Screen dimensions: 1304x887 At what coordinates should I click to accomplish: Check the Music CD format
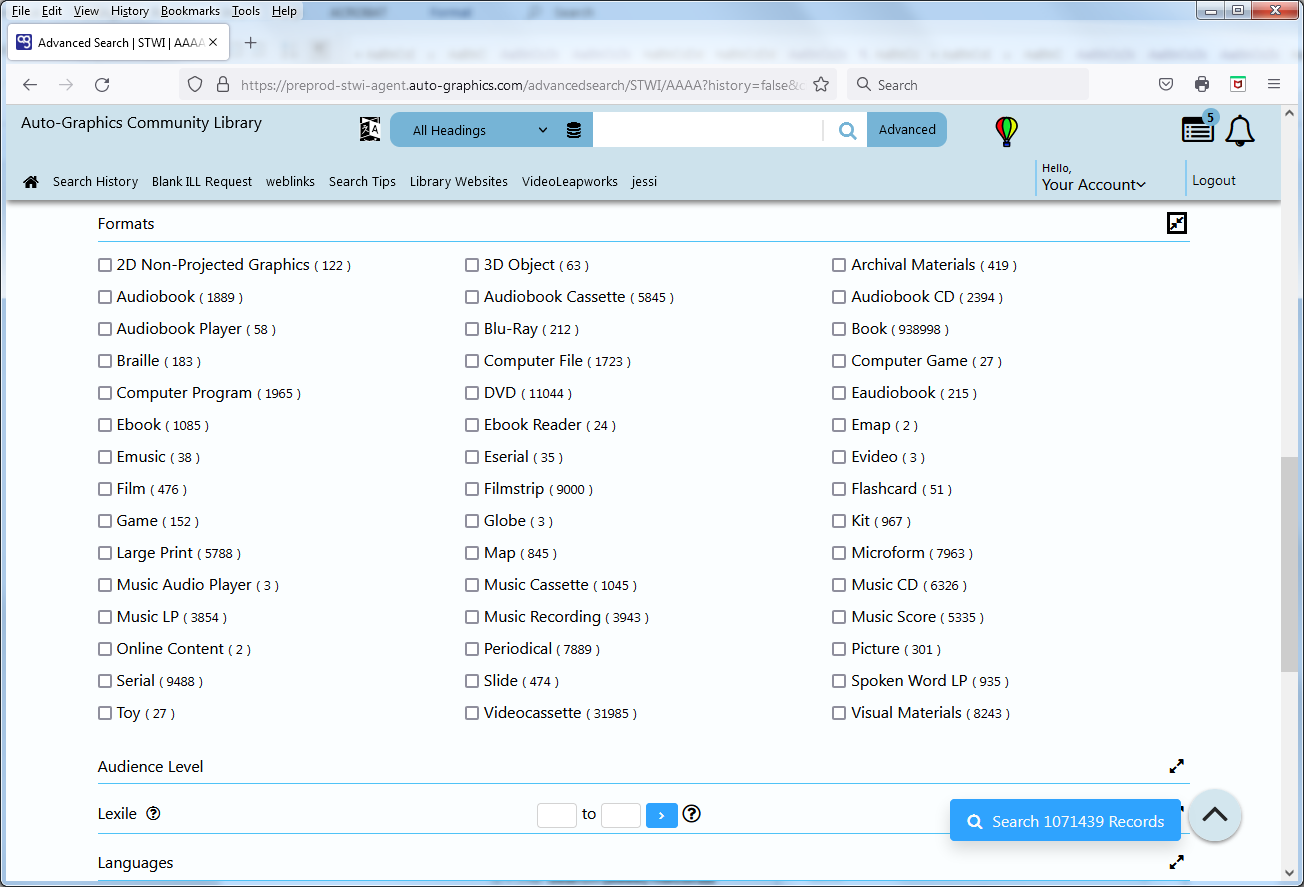click(x=839, y=585)
